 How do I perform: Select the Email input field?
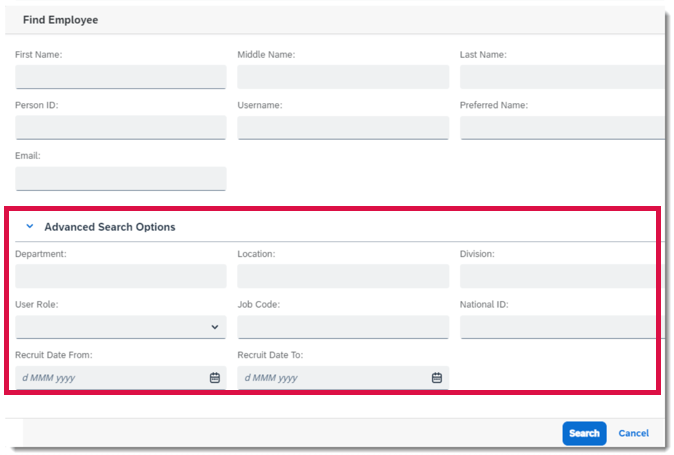(120, 178)
